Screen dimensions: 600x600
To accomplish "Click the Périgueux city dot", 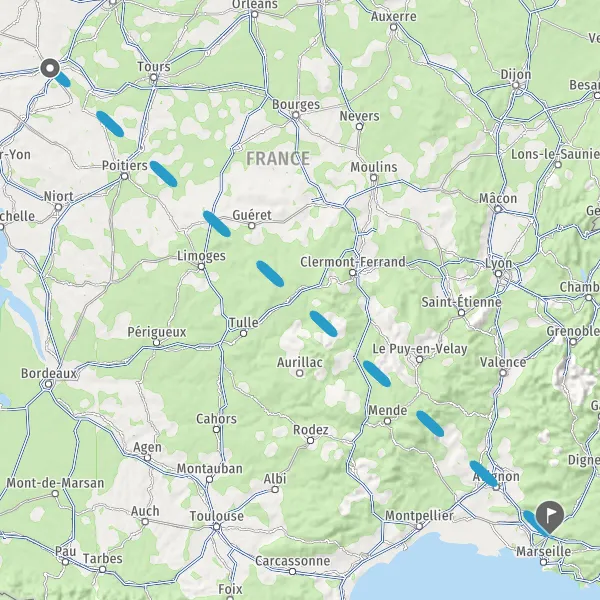I will click(157, 343).
